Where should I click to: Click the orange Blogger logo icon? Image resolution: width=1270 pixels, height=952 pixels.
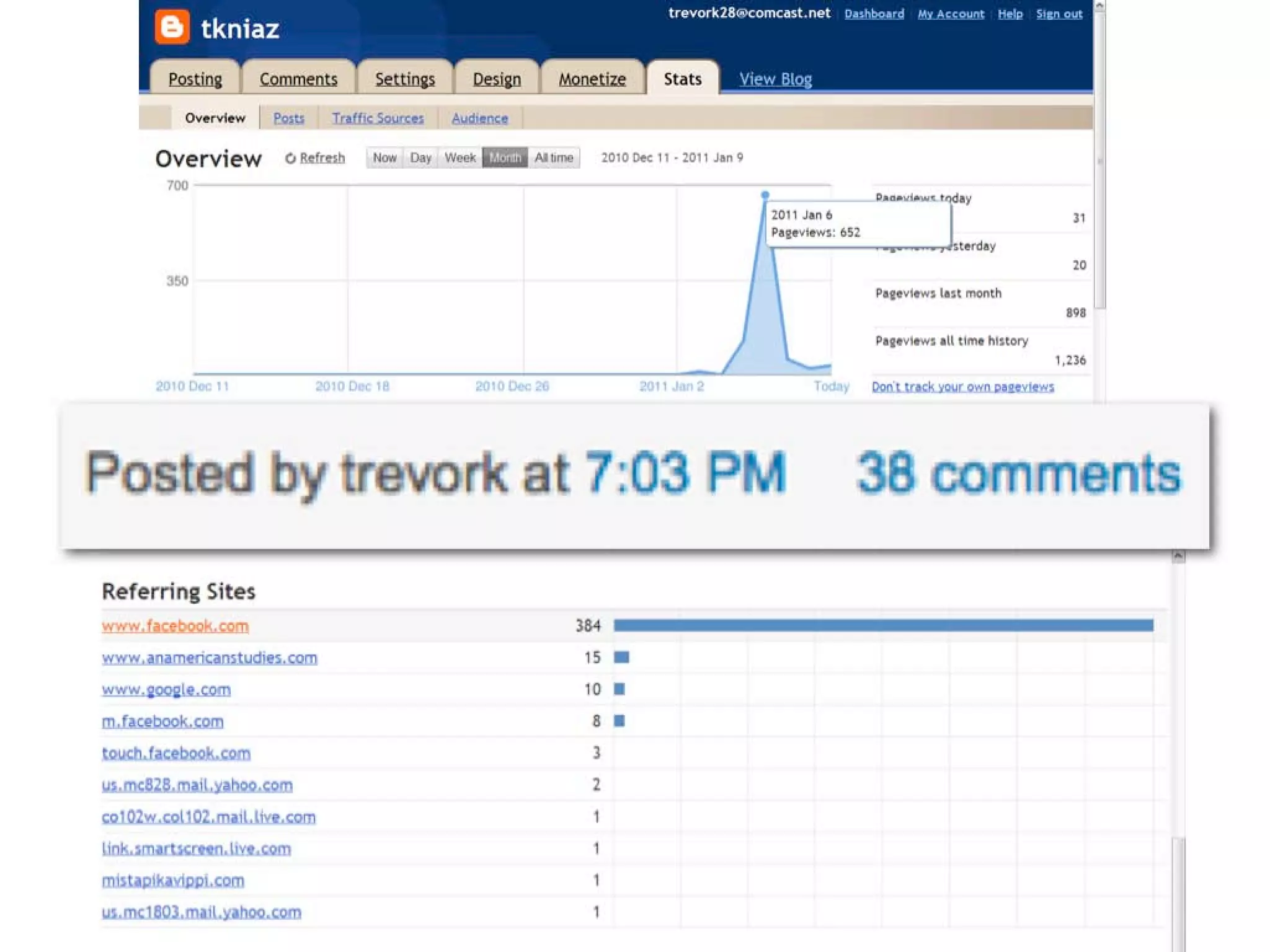[172, 27]
